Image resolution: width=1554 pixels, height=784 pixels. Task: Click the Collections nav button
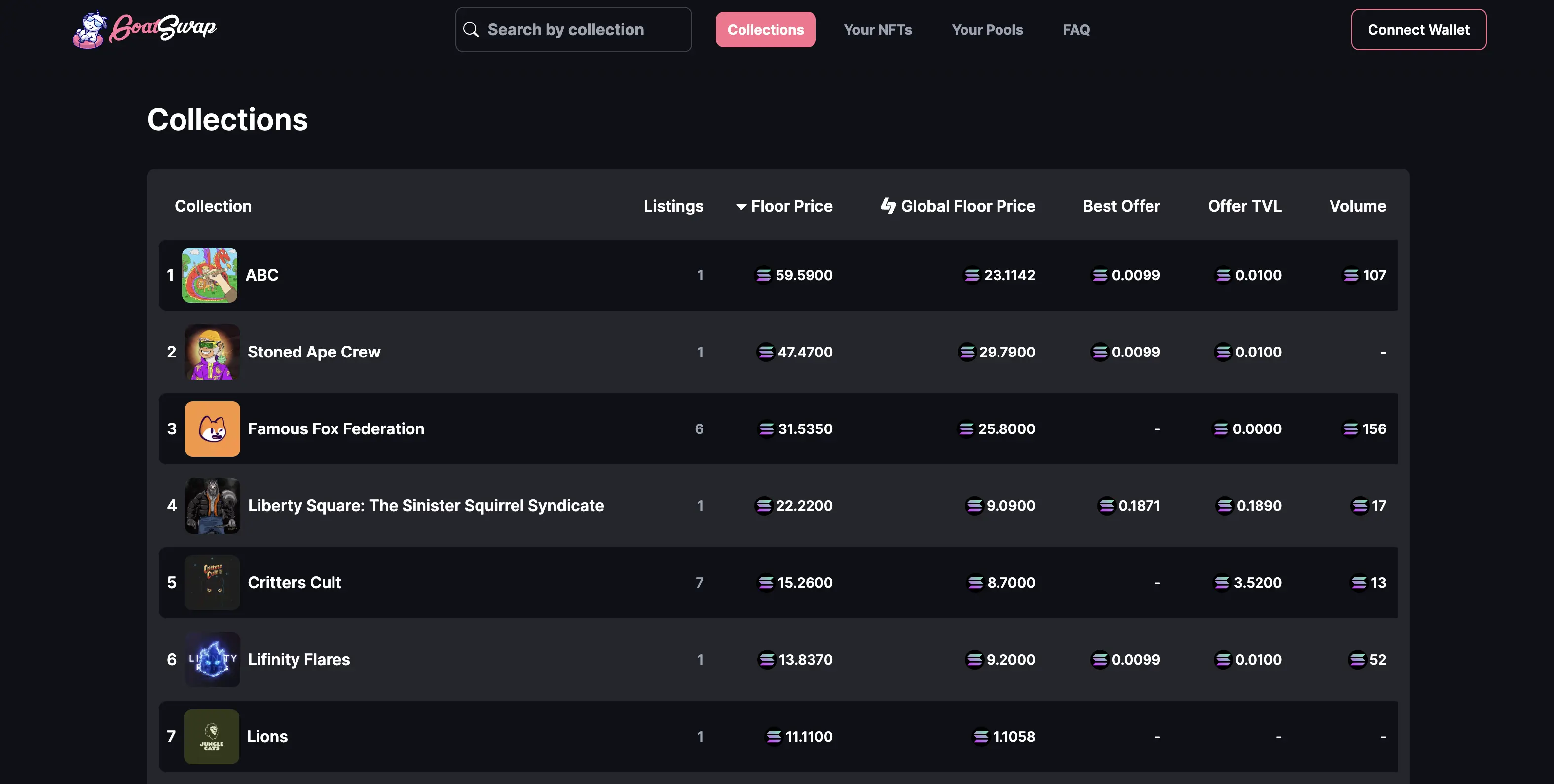click(765, 30)
